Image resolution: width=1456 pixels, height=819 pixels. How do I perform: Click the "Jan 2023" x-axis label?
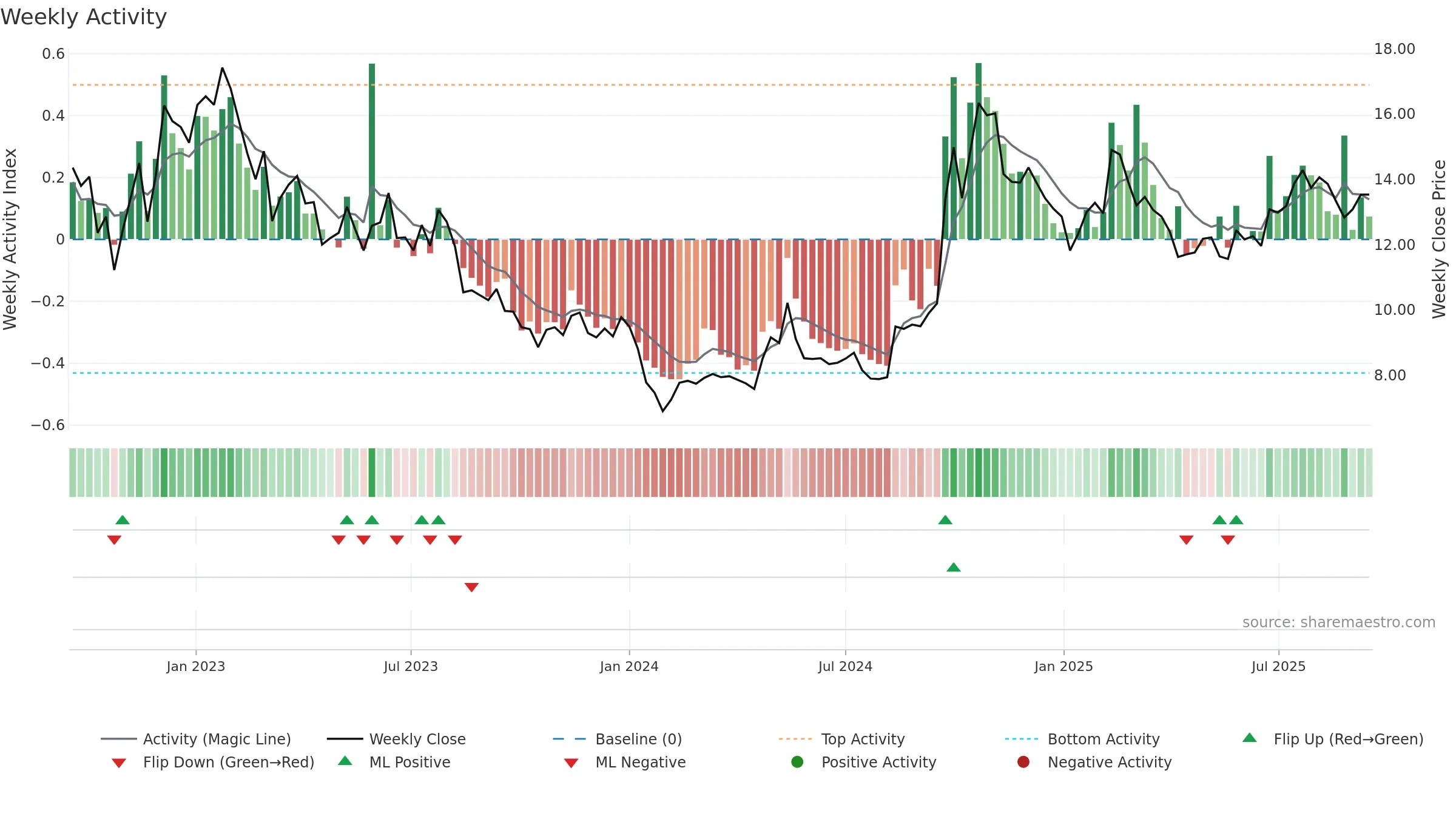(196, 666)
